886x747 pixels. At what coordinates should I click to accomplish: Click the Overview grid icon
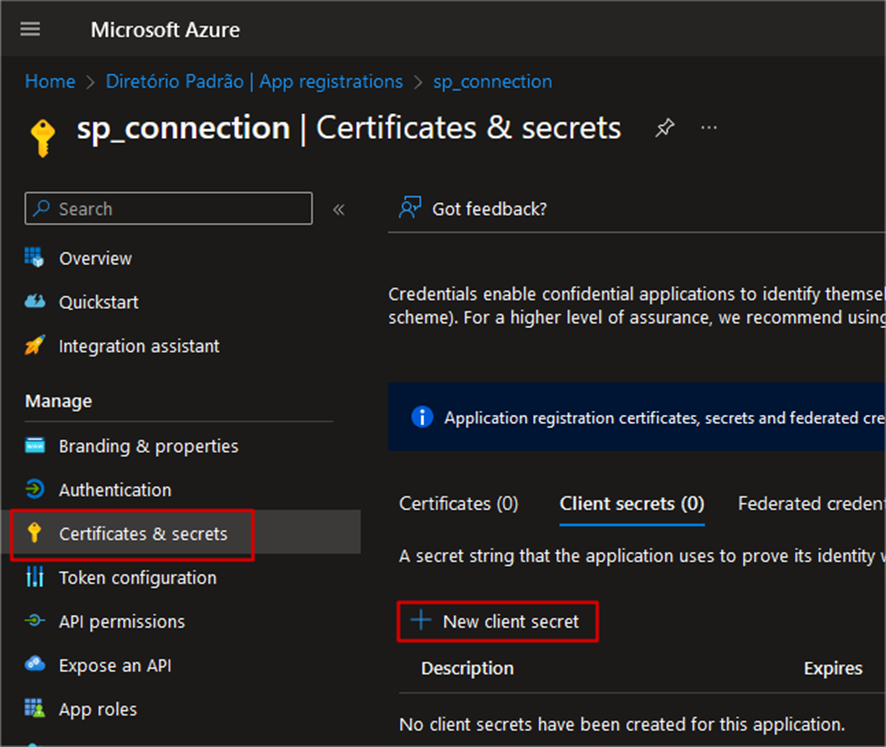coord(34,257)
